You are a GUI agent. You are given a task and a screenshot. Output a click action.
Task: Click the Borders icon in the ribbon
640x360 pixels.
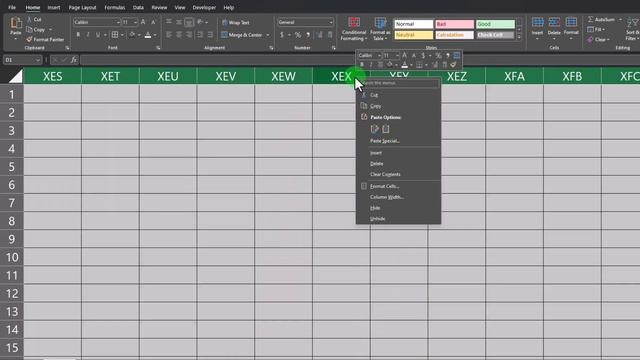pyautogui.click(x=115, y=35)
